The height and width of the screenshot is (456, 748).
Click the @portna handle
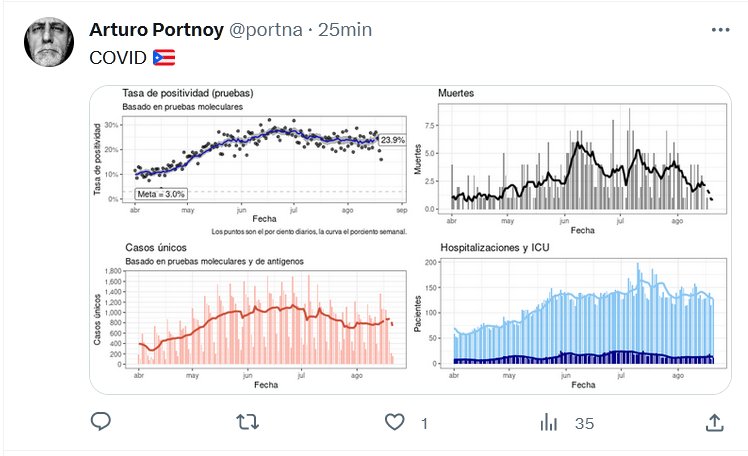coord(267,30)
